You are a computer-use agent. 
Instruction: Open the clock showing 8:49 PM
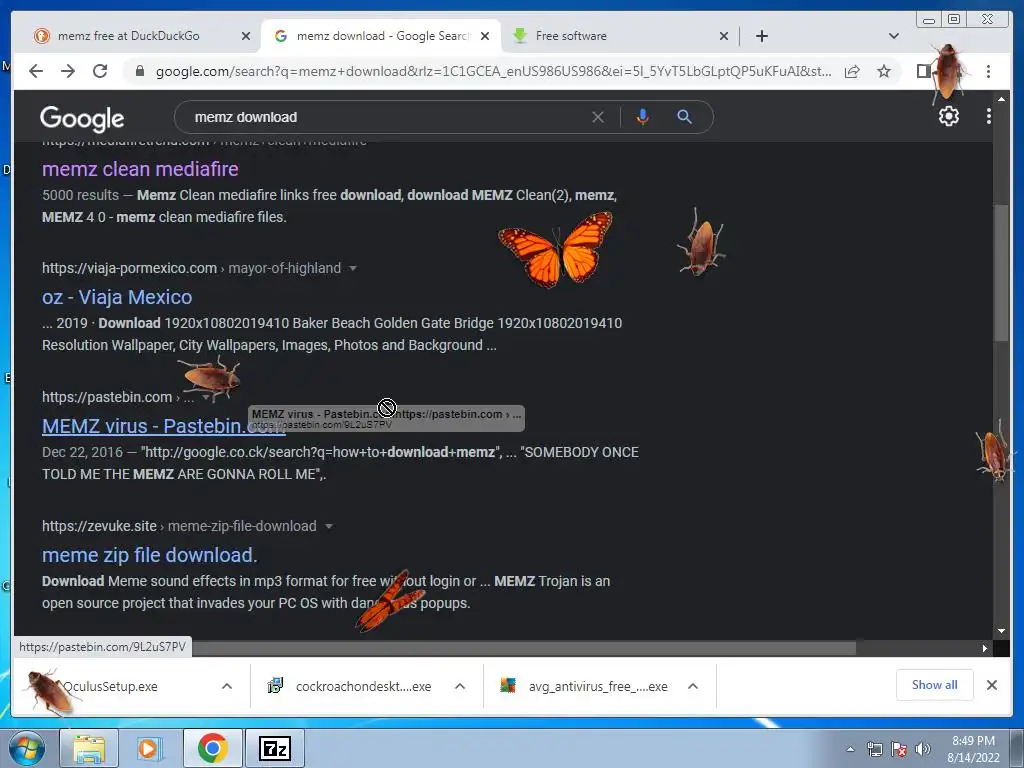973,749
